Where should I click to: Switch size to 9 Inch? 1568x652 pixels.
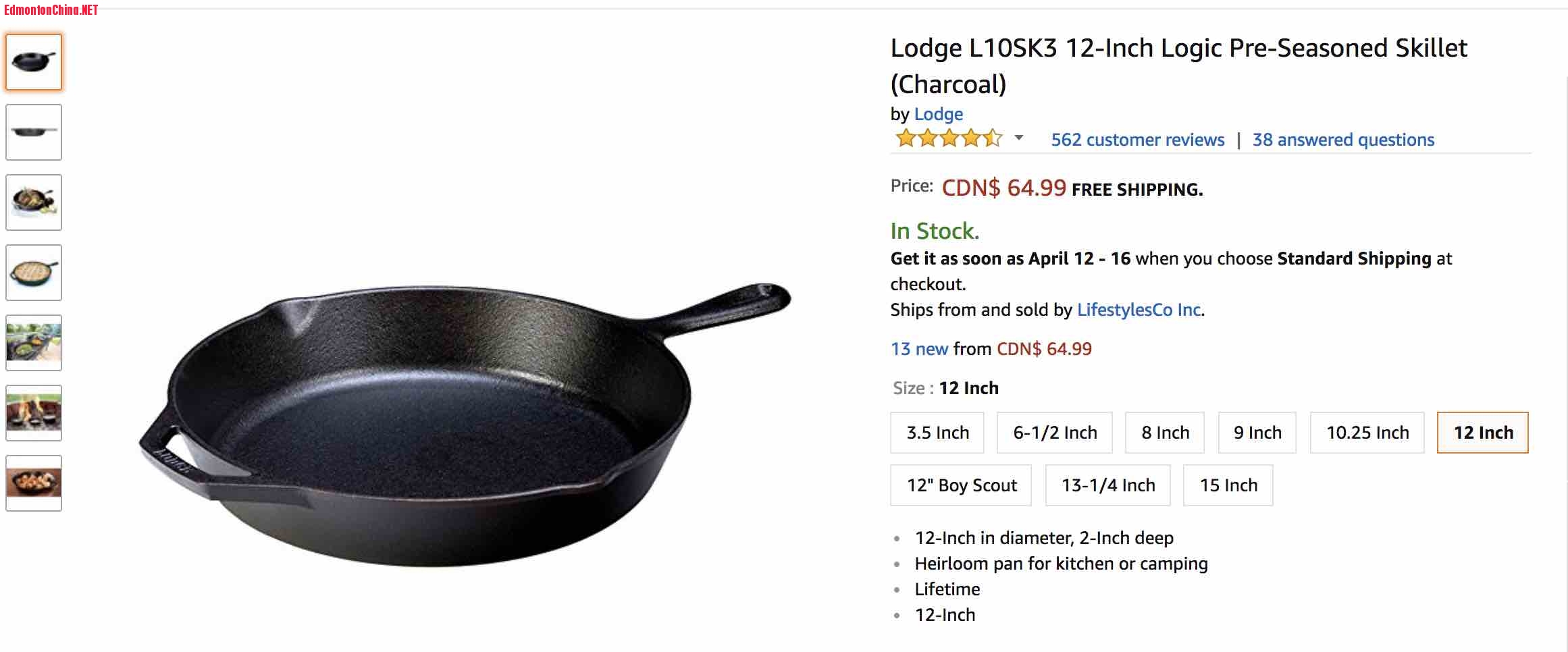pos(1257,433)
